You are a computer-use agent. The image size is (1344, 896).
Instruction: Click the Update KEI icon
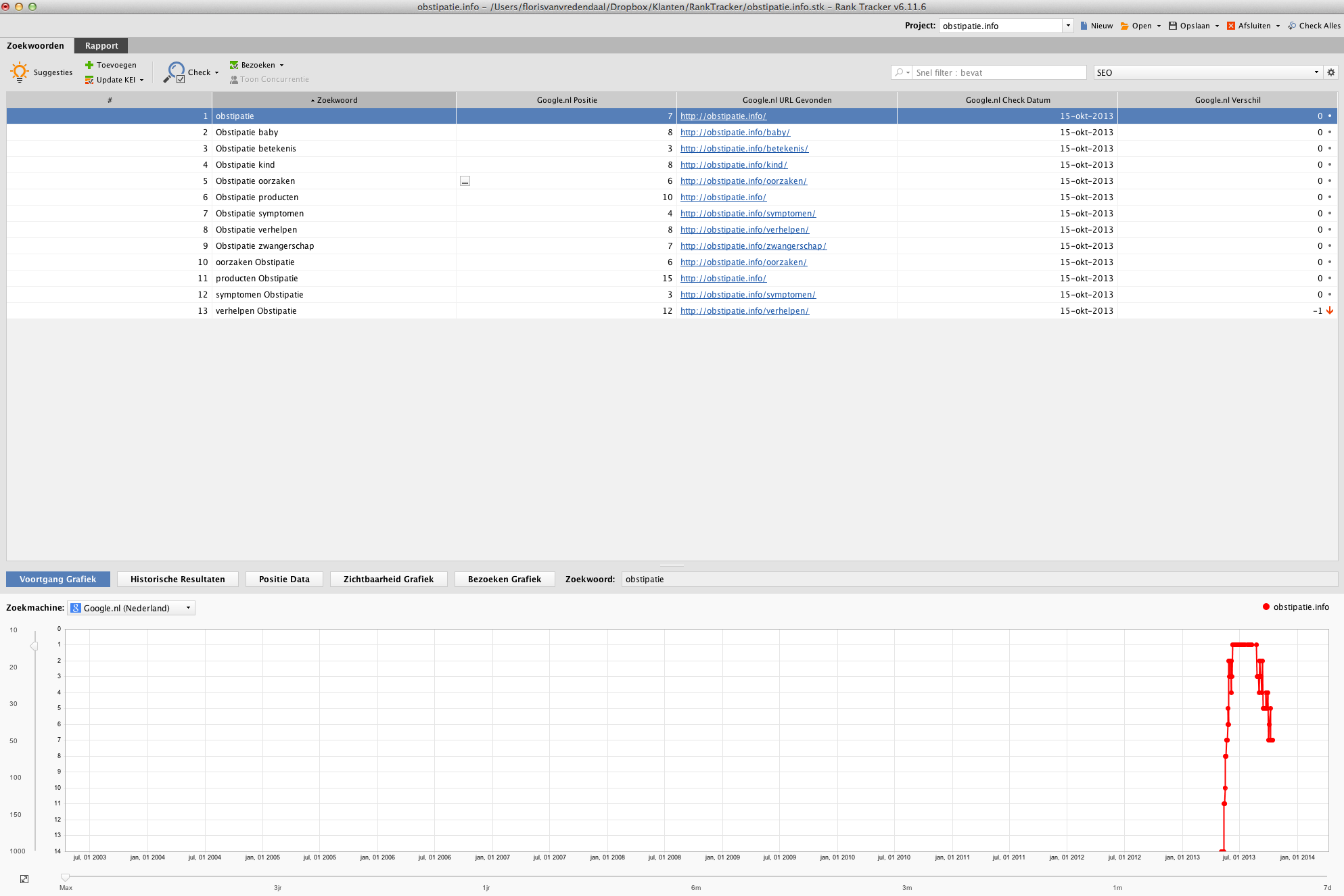pos(89,80)
